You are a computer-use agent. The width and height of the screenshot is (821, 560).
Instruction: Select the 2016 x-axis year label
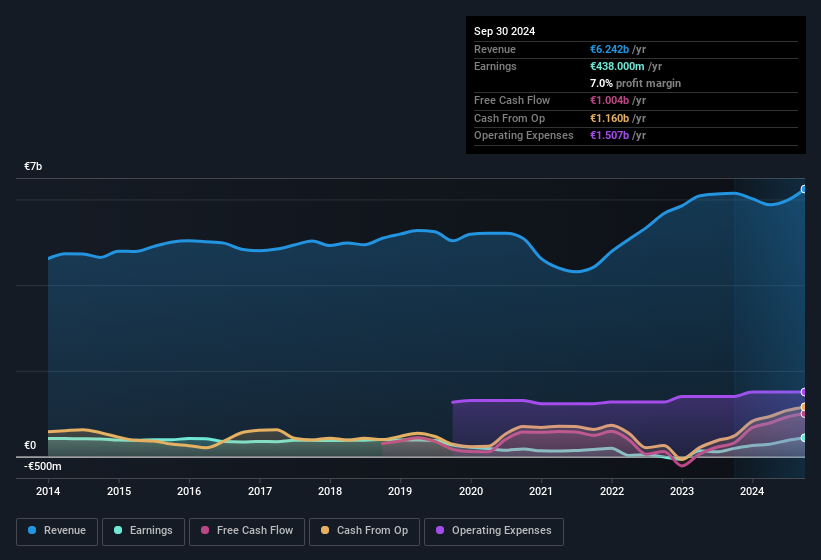tap(189, 491)
